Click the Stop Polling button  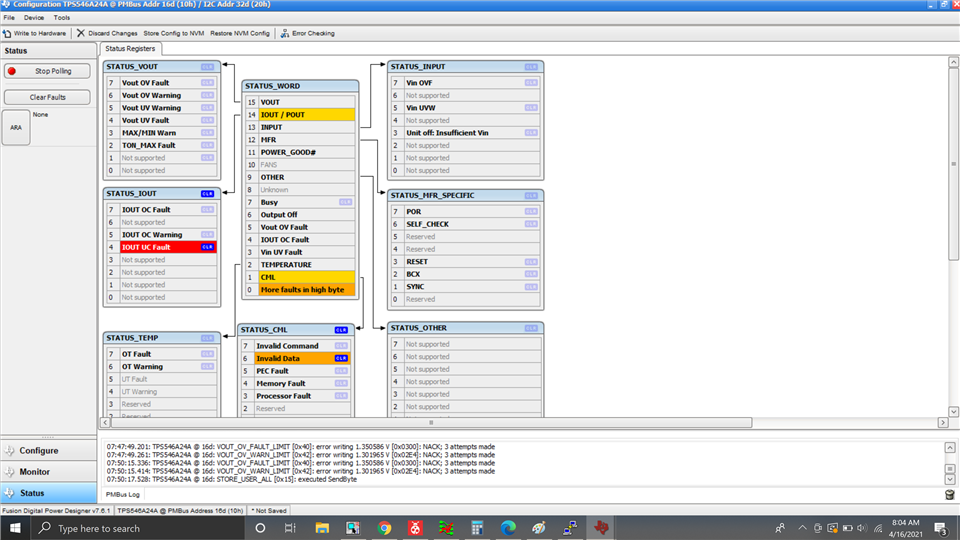[x=47, y=71]
